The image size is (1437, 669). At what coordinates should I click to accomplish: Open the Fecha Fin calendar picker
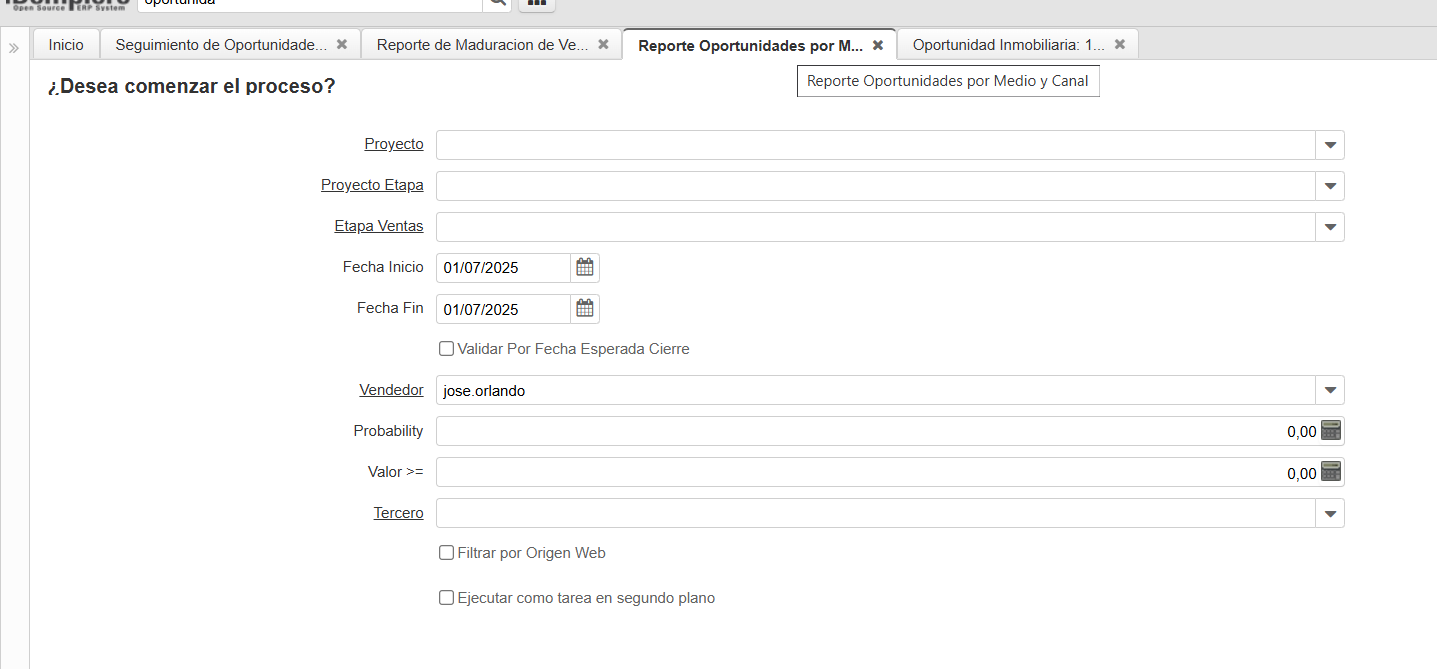click(585, 309)
